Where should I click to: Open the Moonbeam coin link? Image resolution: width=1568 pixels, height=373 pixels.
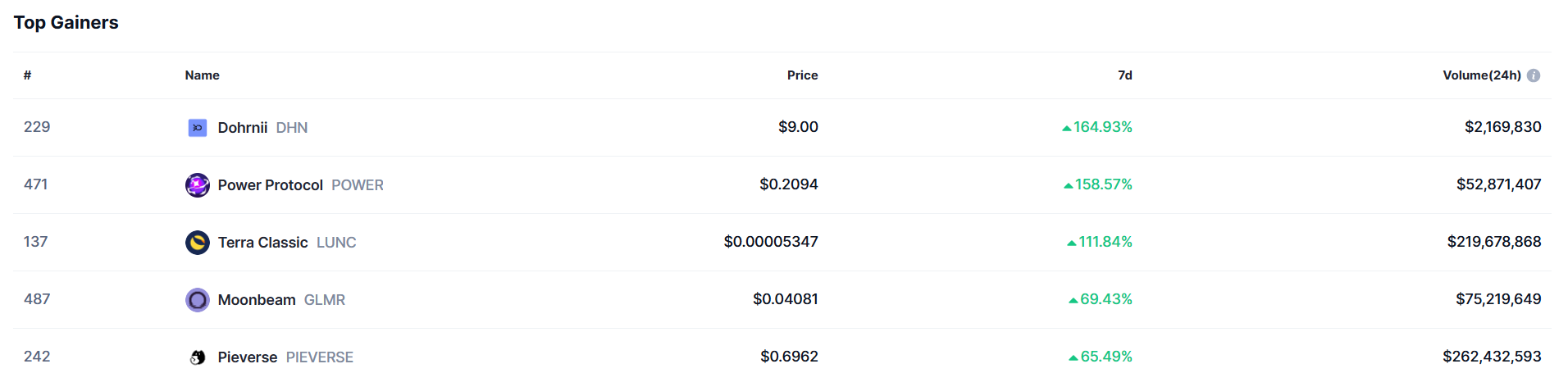tap(257, 300)
